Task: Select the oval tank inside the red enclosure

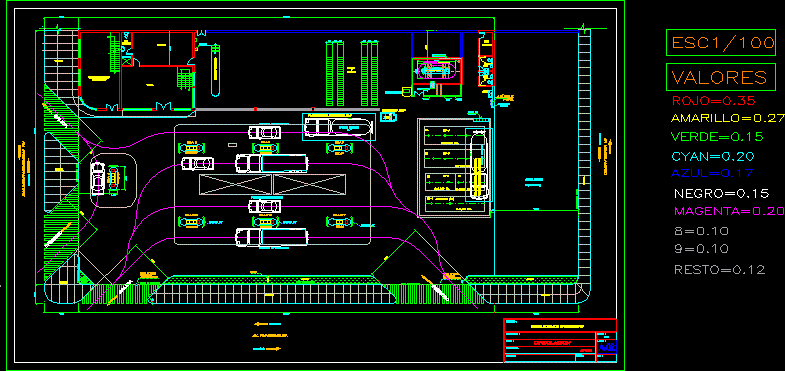Action: tap(437, 71)
